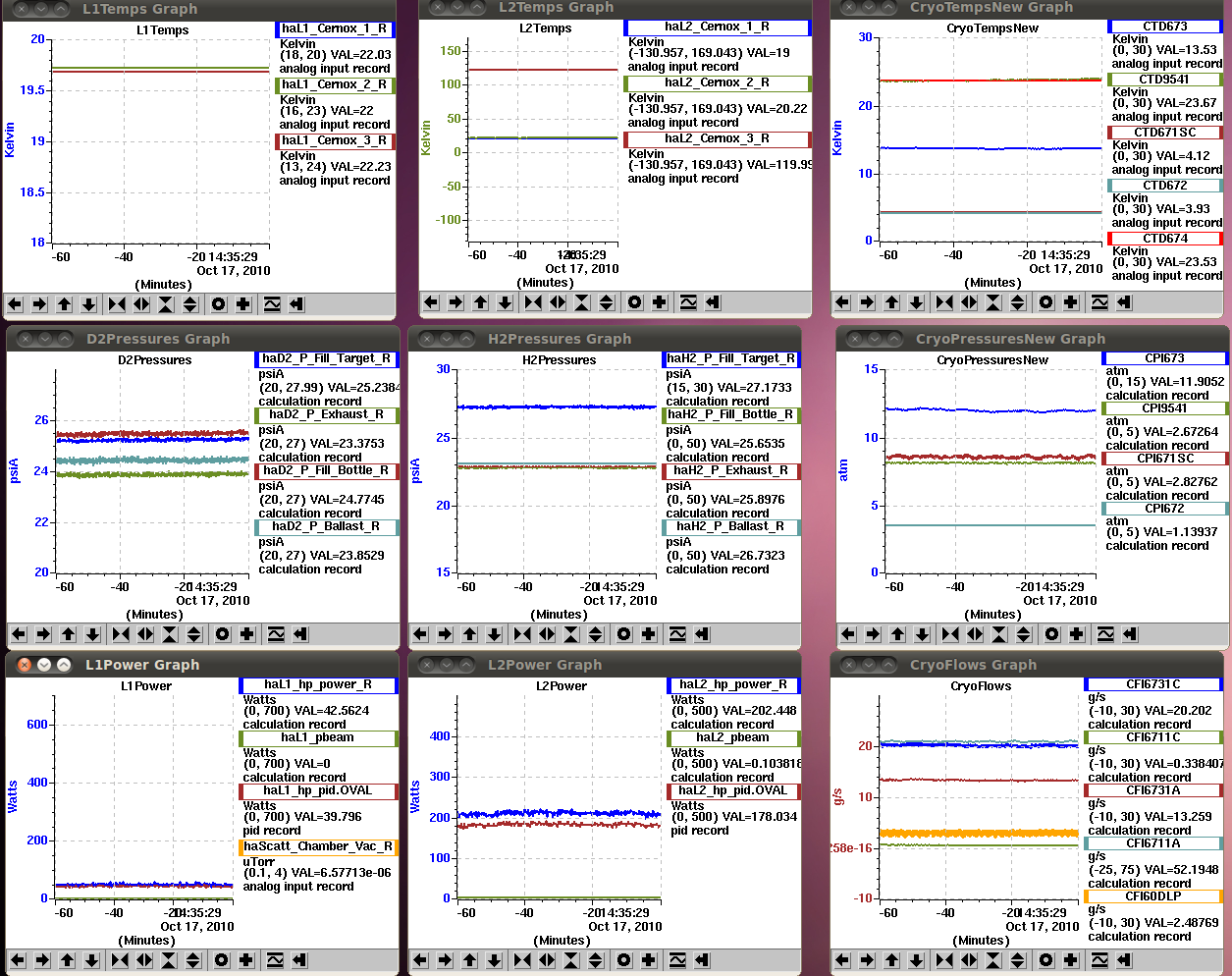Viewport: 1232px width, 976px height.
Task: Select haL2_pbeam legend entry
Action: click(733, 738)
